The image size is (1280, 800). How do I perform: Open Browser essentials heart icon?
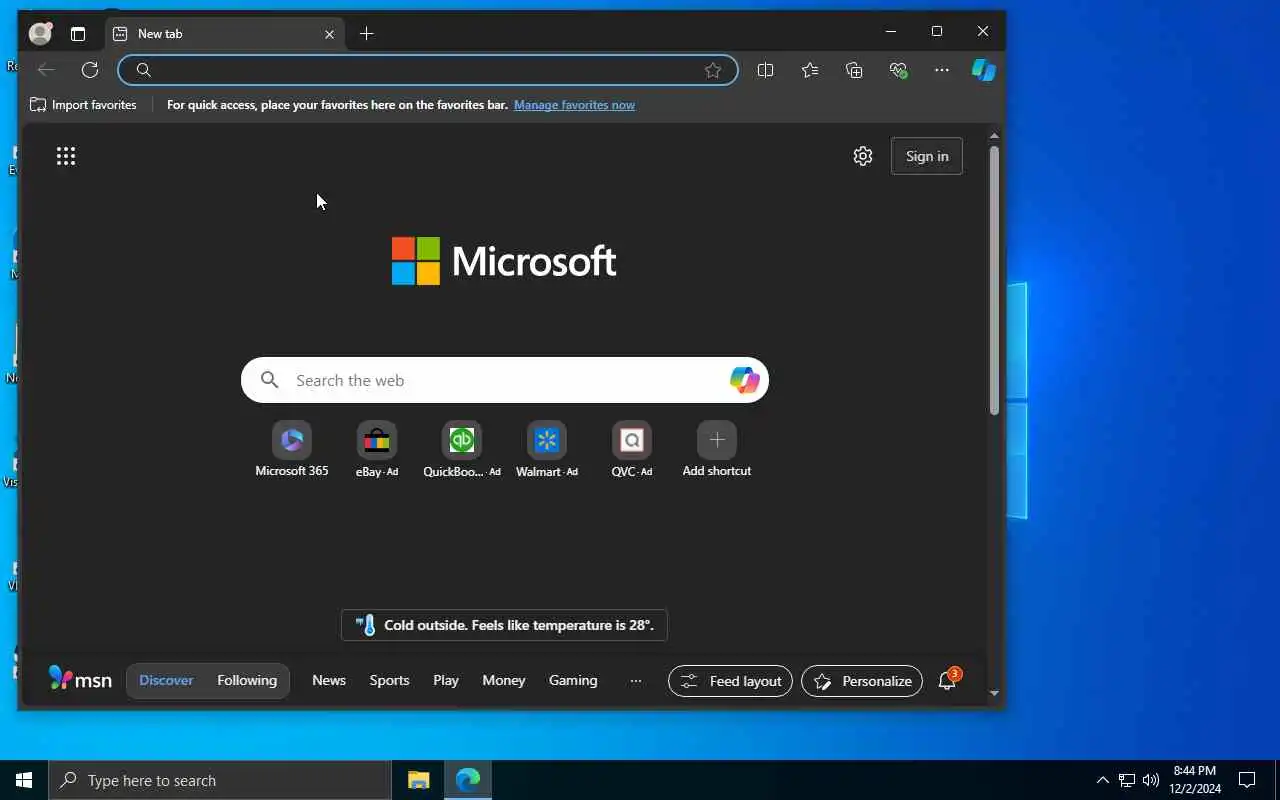[898, 70]
